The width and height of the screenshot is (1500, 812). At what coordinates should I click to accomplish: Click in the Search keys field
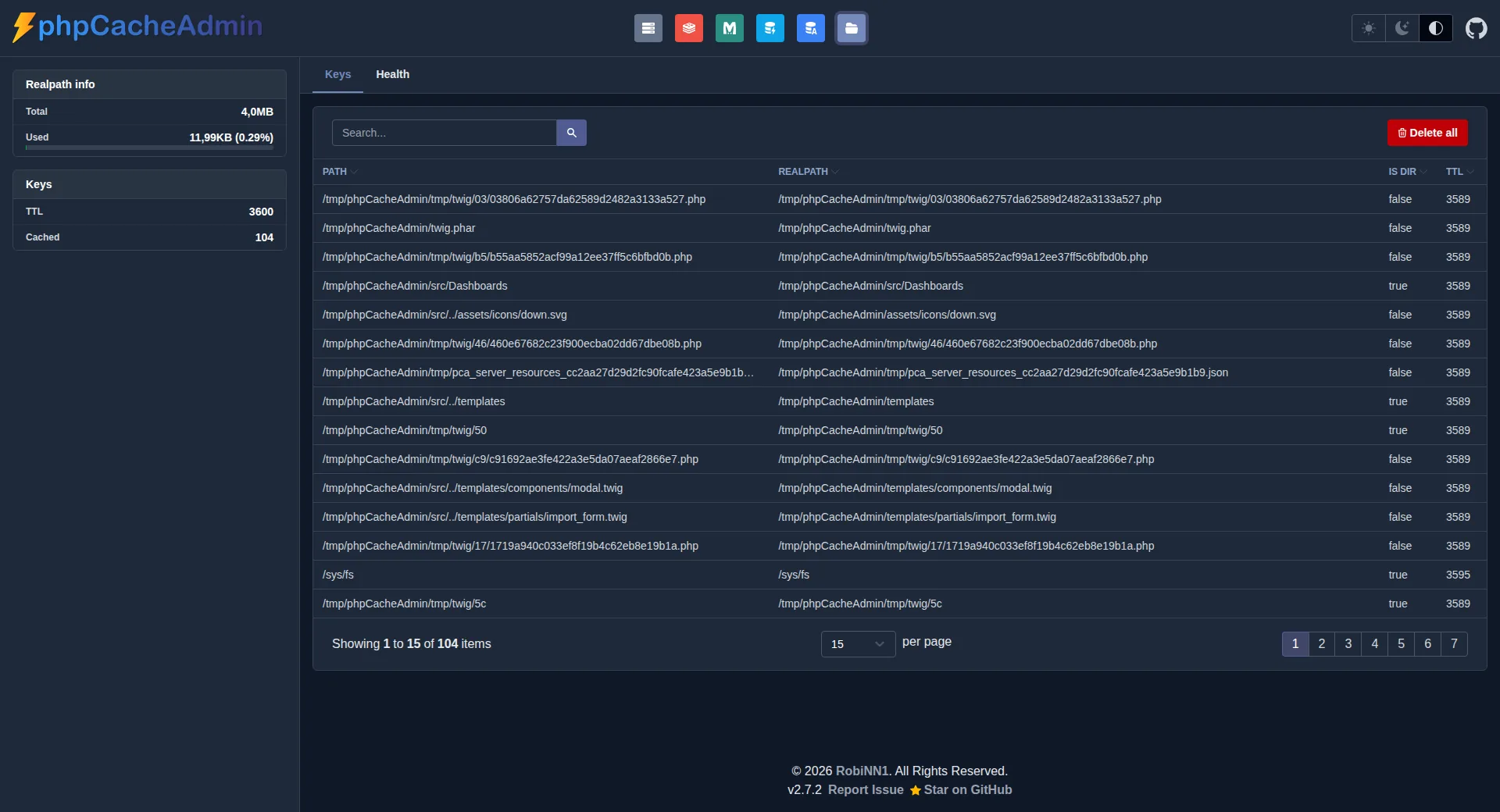(444, 133)
